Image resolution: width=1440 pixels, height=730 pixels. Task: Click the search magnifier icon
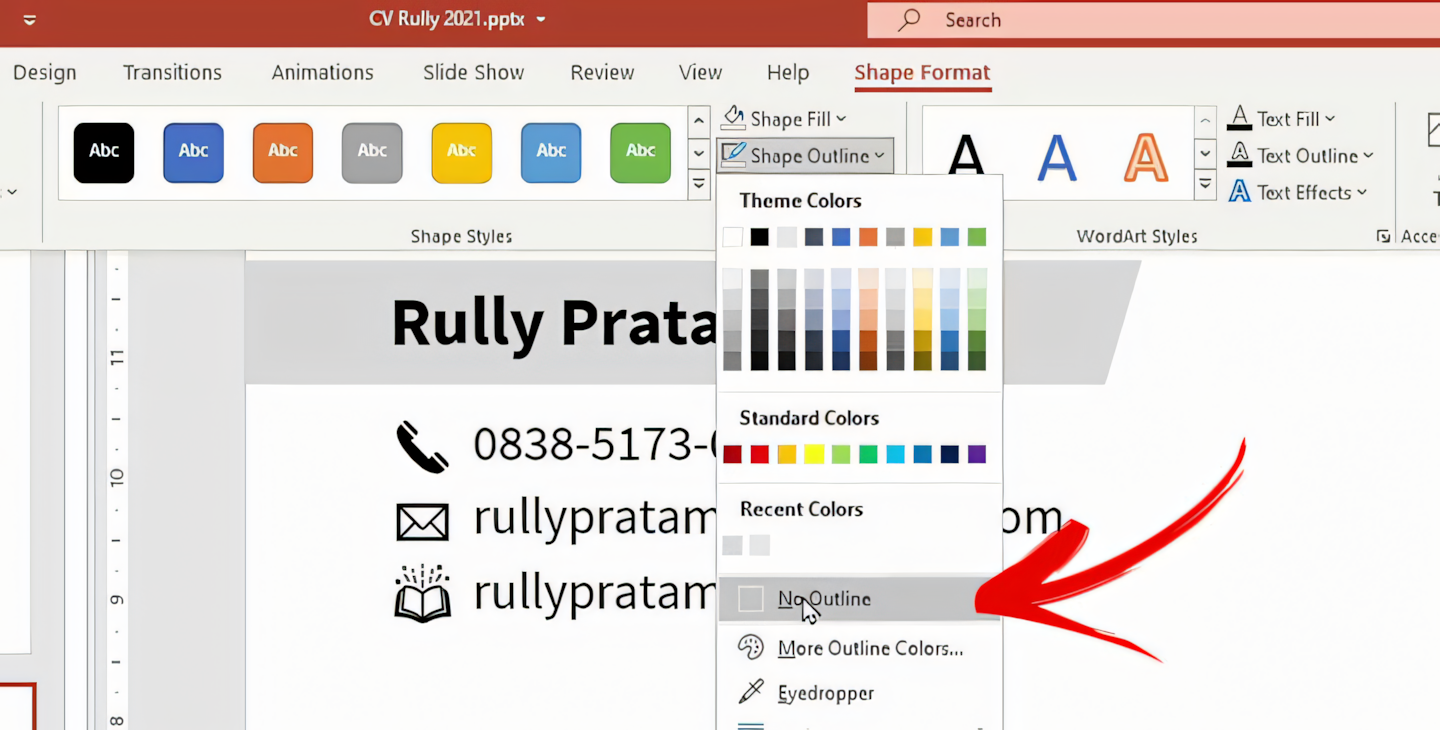(x=909, y=20)
